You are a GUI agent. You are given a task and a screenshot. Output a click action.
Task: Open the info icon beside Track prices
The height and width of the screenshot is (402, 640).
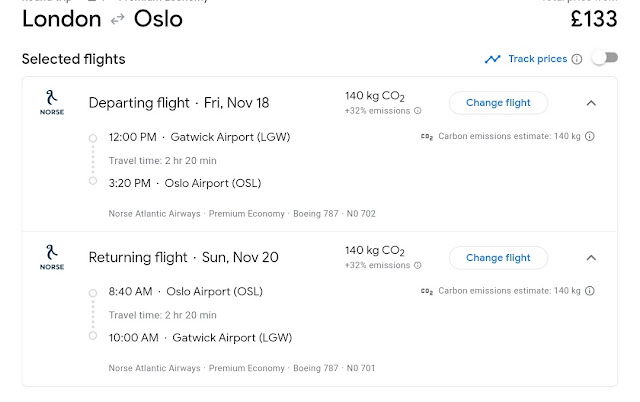point(576,59)
